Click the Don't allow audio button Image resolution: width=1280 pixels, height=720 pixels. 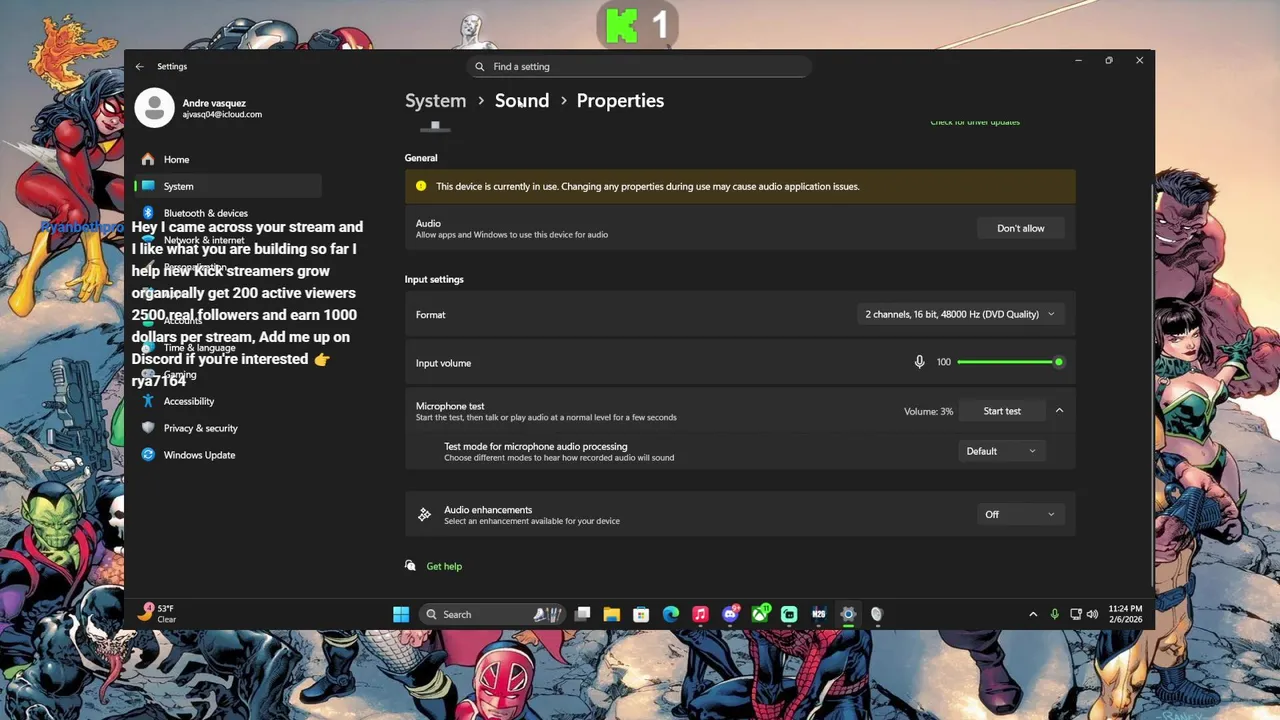coord(1020,228)
